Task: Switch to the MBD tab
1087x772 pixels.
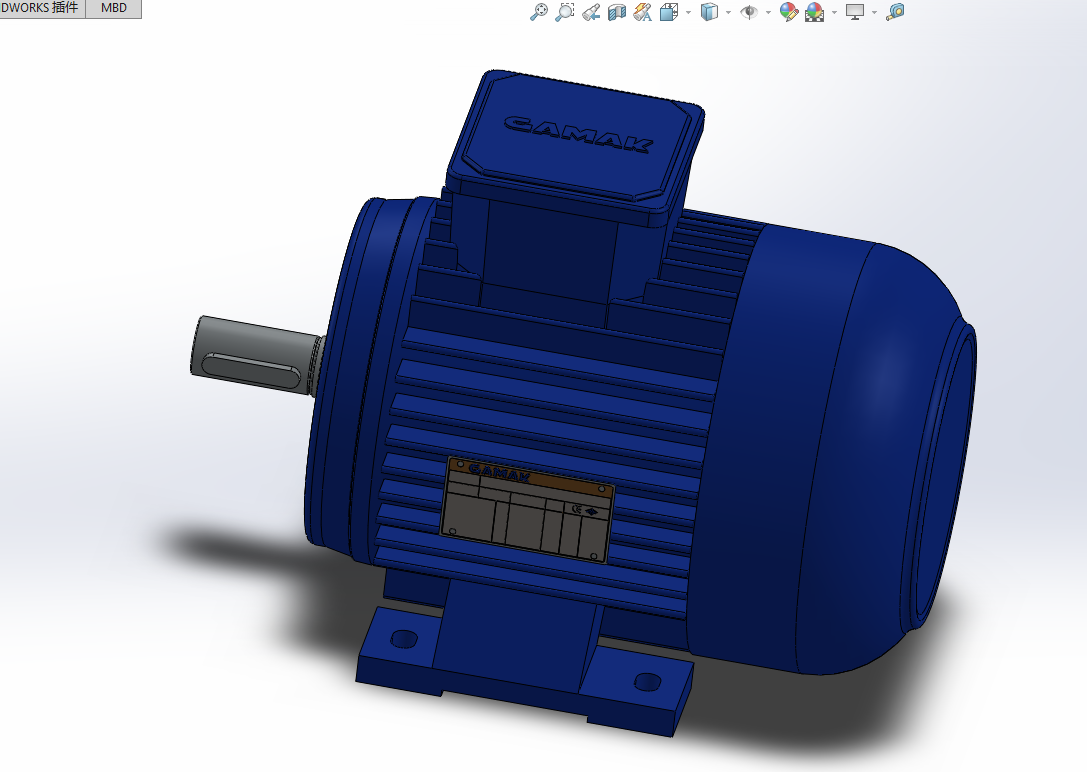Action: coord(114,8)
